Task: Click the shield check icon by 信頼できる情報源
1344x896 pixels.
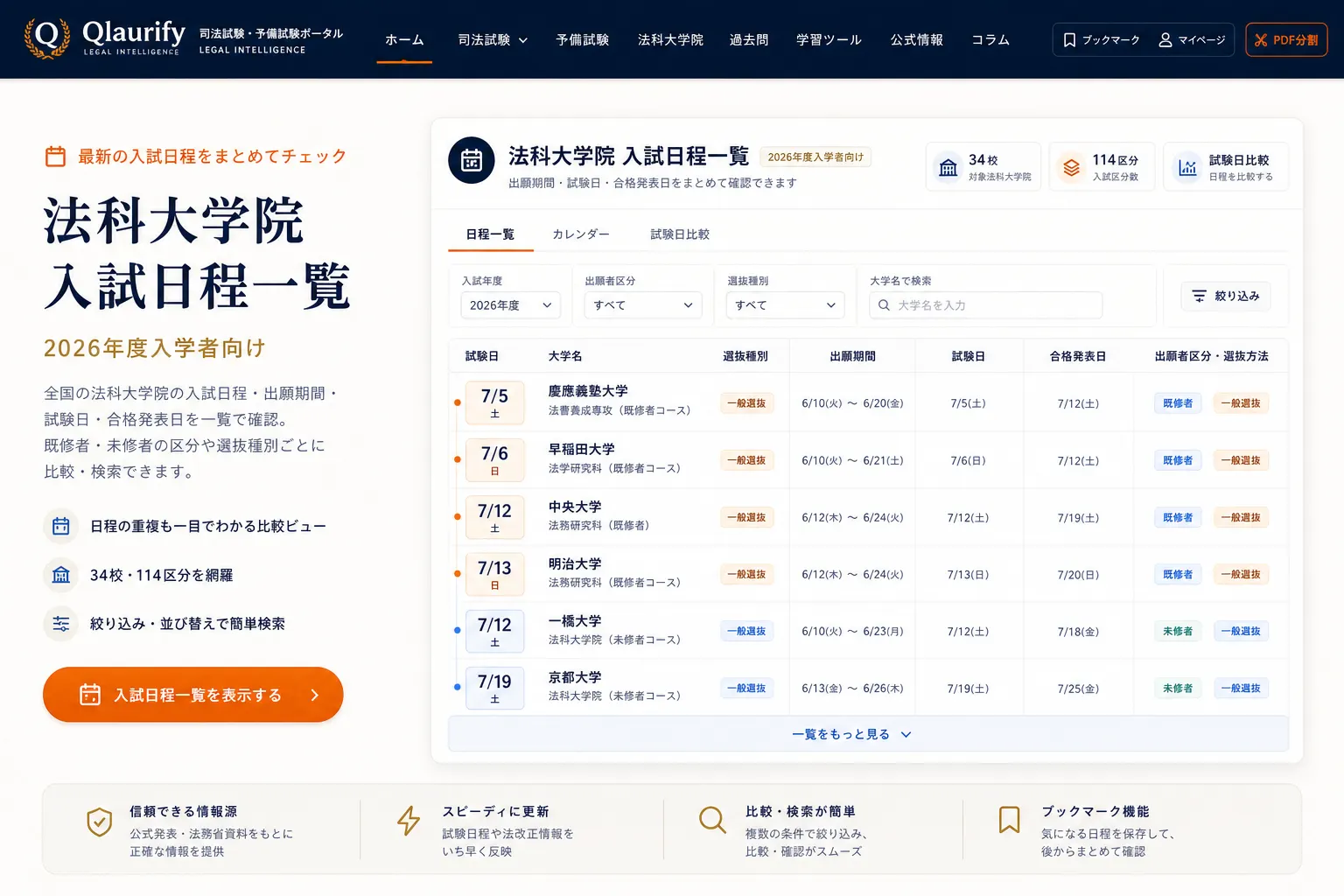Action: (100, 822)
